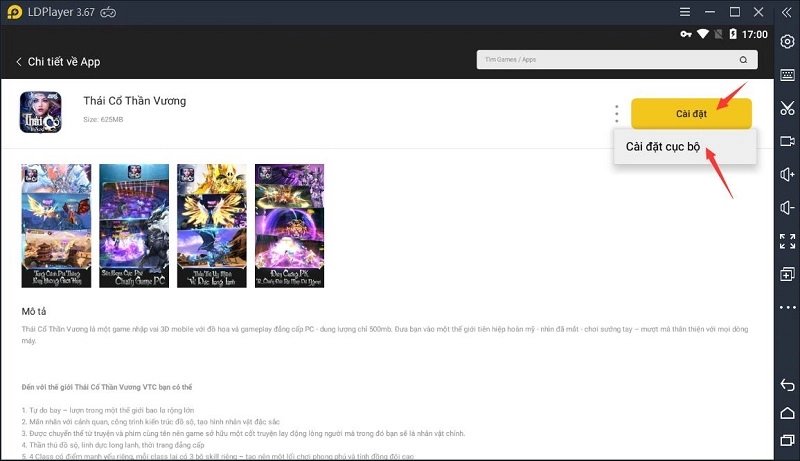Open the LDPlayer hamburger menu
Viewport: 800px width, 461px height.
[x=685, y=12]
